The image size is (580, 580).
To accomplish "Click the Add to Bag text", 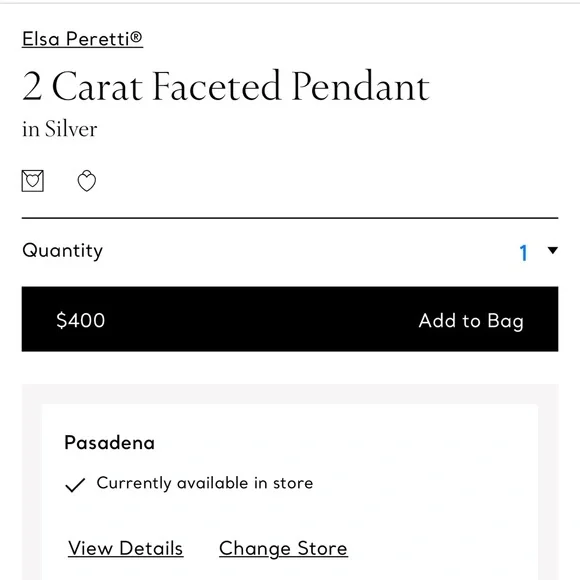I will pos(471,321).
